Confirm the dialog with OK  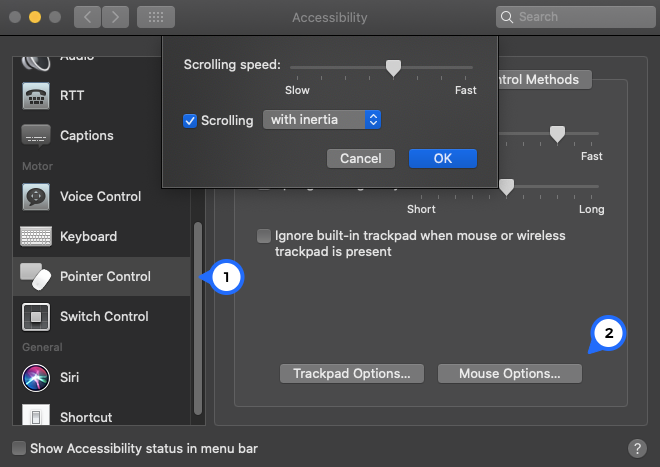pos(443,158)
